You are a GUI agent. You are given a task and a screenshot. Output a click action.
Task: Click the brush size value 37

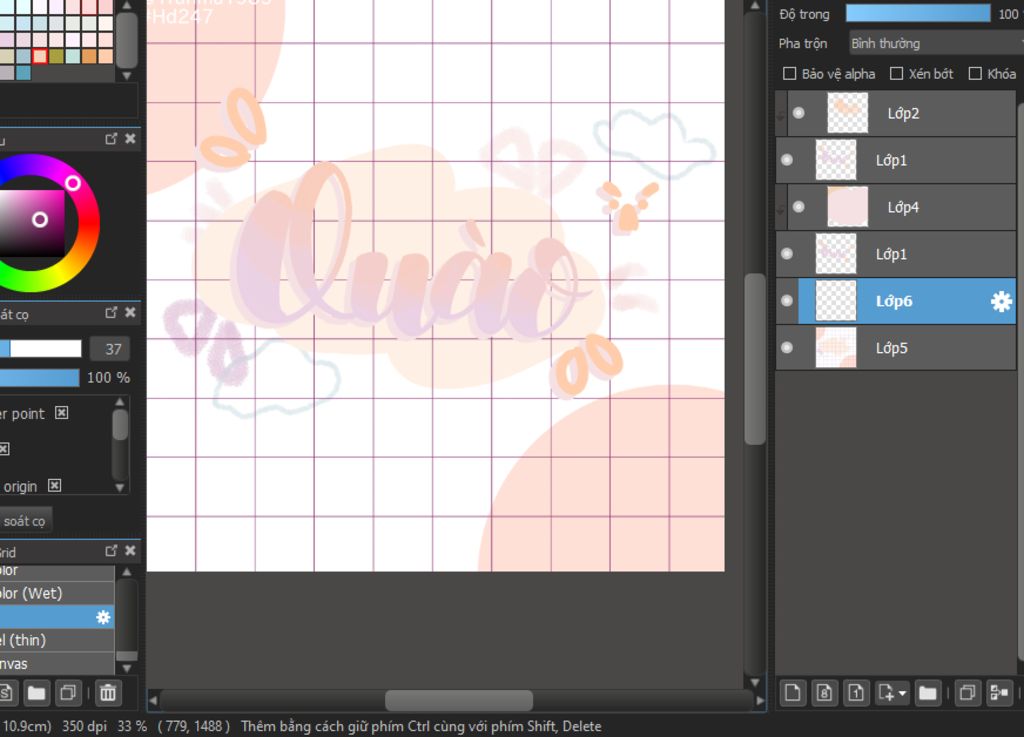pos(110,349)
